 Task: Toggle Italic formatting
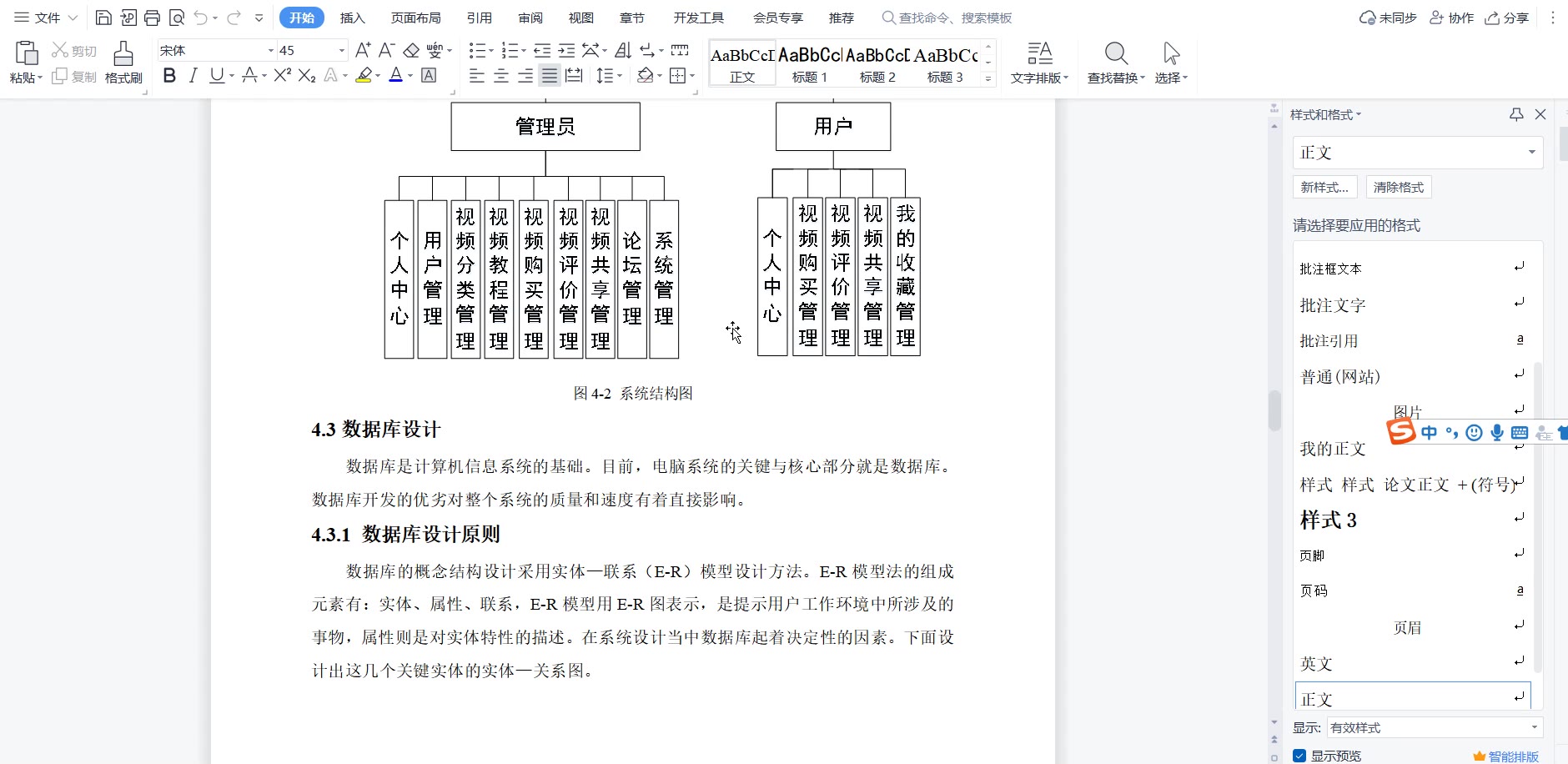[x=193, y=76]
